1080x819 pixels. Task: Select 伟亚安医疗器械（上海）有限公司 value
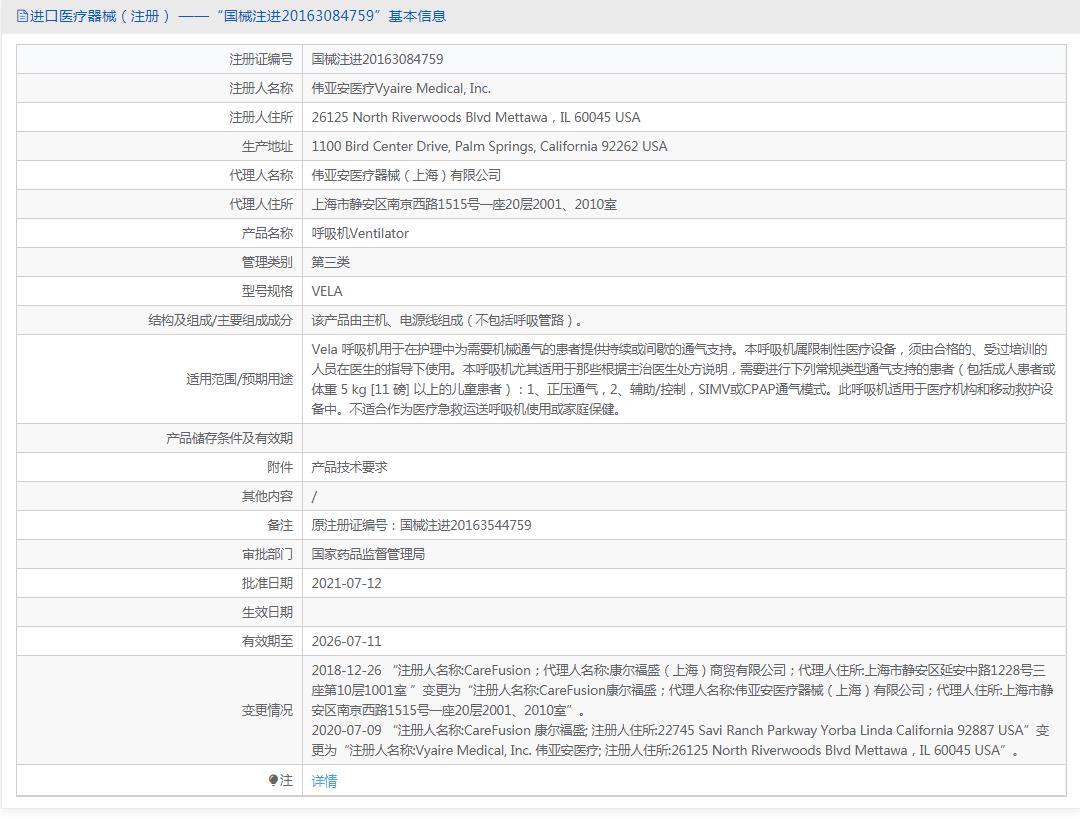pos(406,175)
